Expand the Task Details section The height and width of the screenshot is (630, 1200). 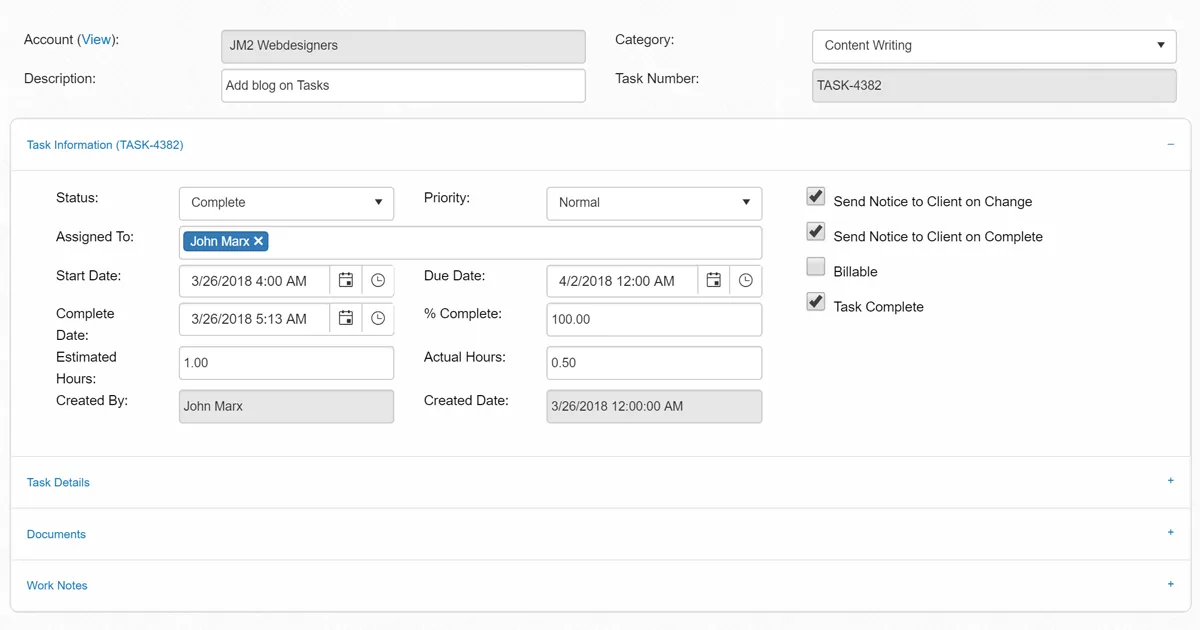(x=1170, y=481)
